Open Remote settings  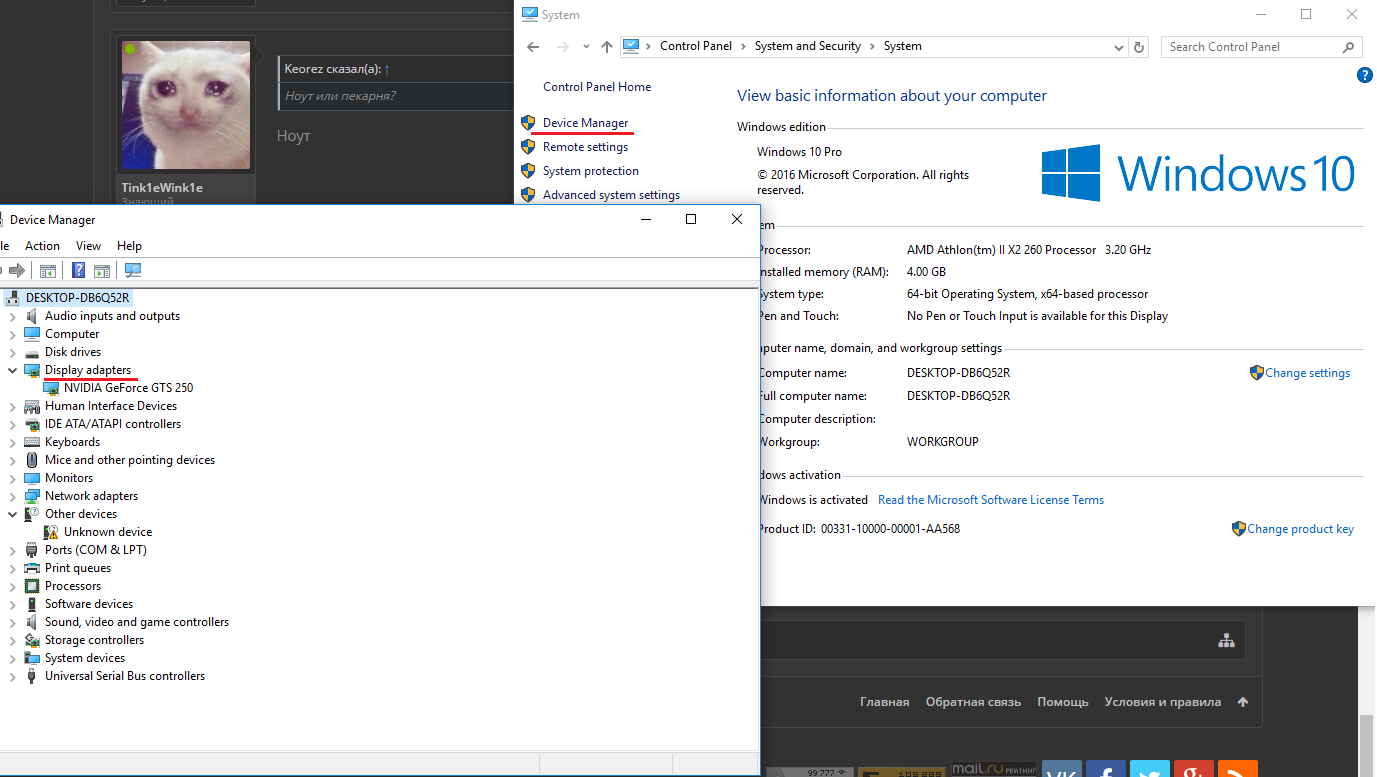click(x=586, y=147)
